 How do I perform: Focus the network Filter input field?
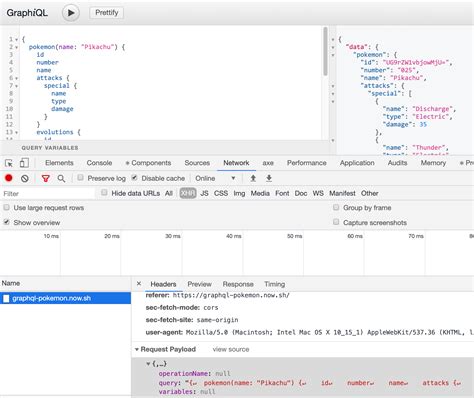tap(48, 194)
